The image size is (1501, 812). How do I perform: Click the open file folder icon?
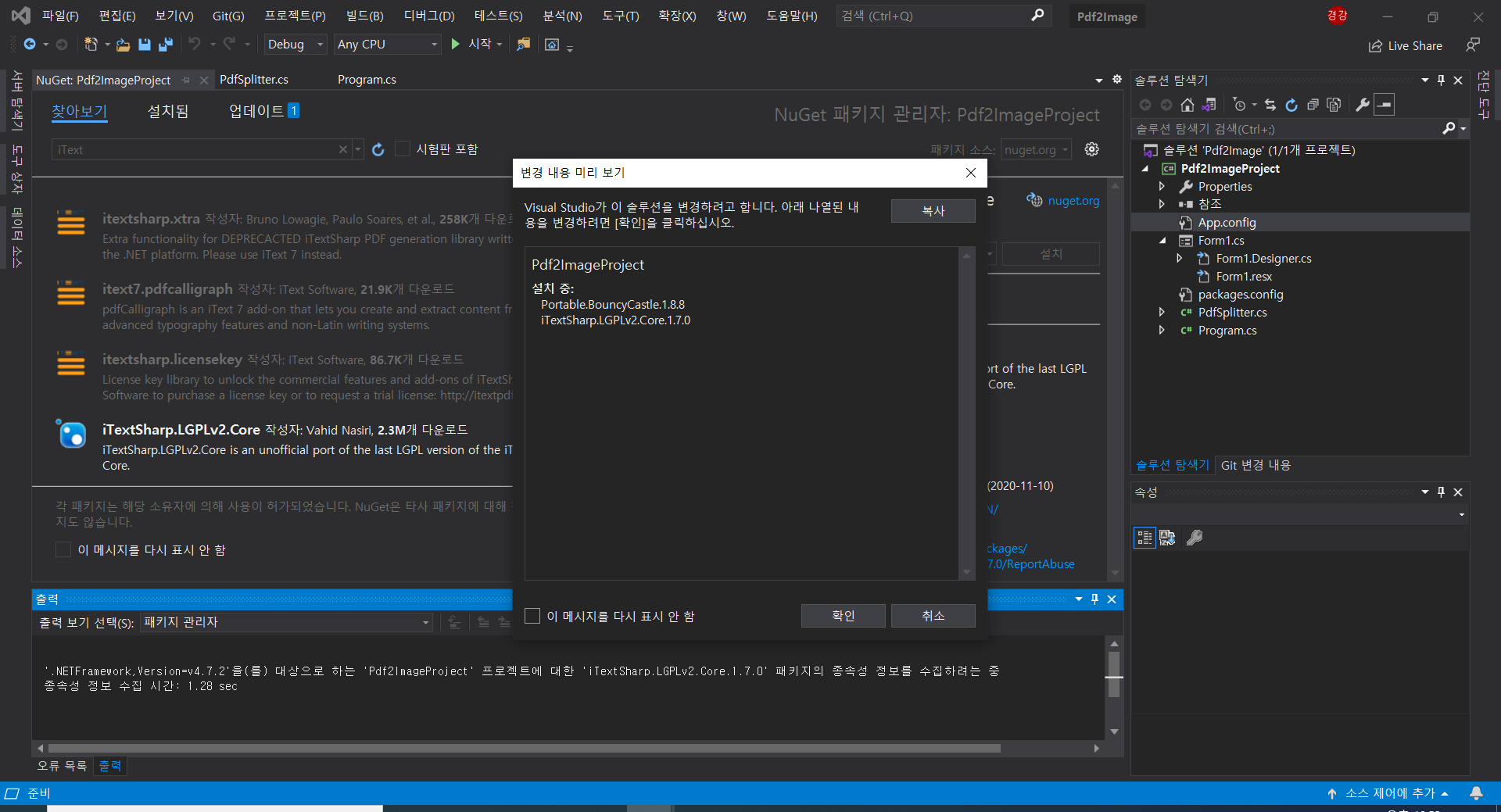click(123, 45)
